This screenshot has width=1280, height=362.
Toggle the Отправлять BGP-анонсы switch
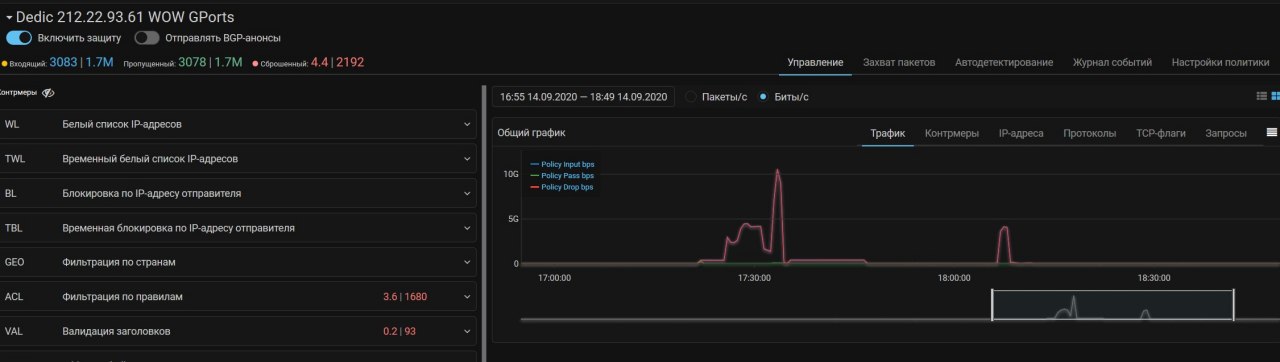click(x=147, y=38)
